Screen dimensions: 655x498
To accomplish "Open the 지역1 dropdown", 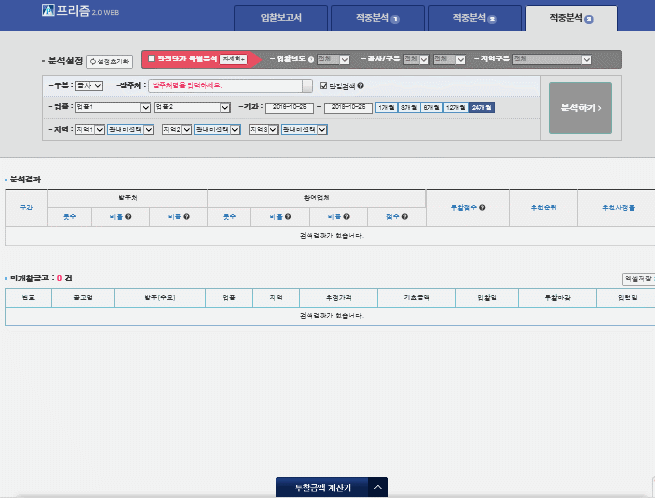I will [90, 130].
